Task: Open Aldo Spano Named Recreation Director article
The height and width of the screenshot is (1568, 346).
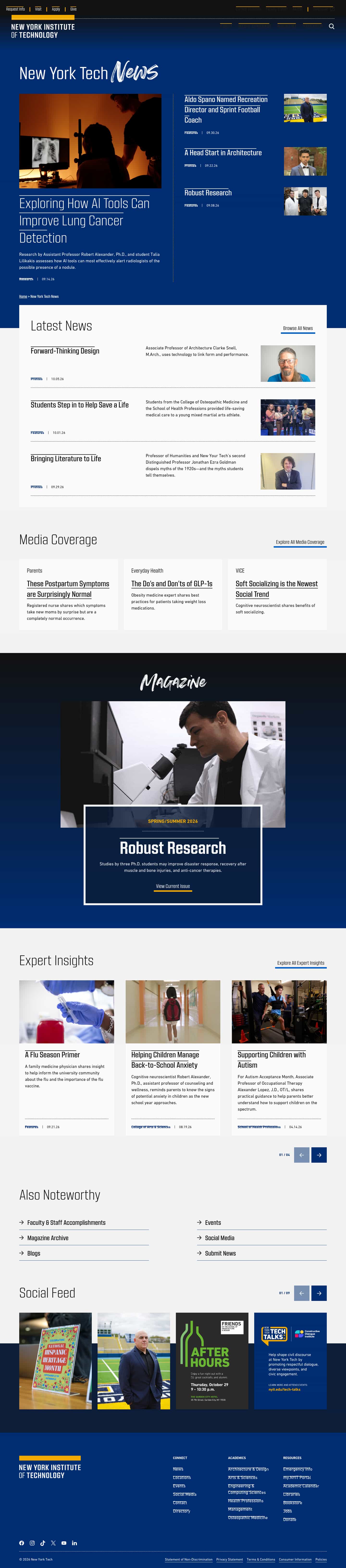Action: pyautogui.click(x=226, y=110)
